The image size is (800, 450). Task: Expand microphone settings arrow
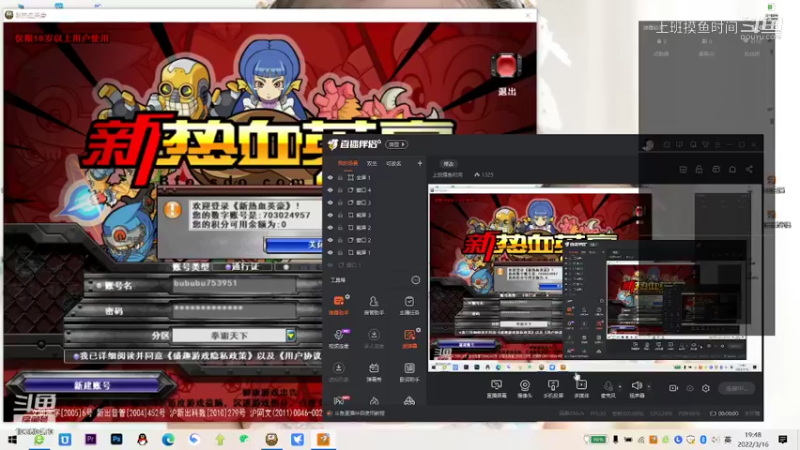pyautogui.click(x=620, y=386)
